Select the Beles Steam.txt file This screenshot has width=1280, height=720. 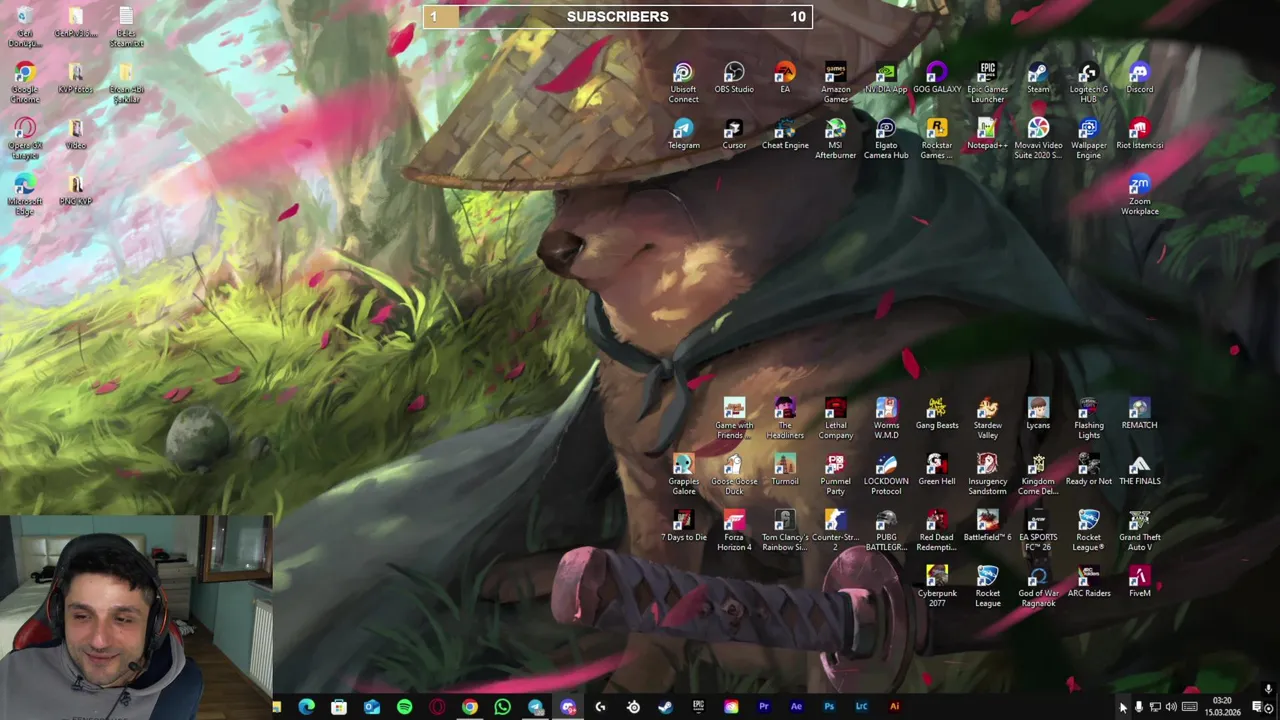point(126,26)
